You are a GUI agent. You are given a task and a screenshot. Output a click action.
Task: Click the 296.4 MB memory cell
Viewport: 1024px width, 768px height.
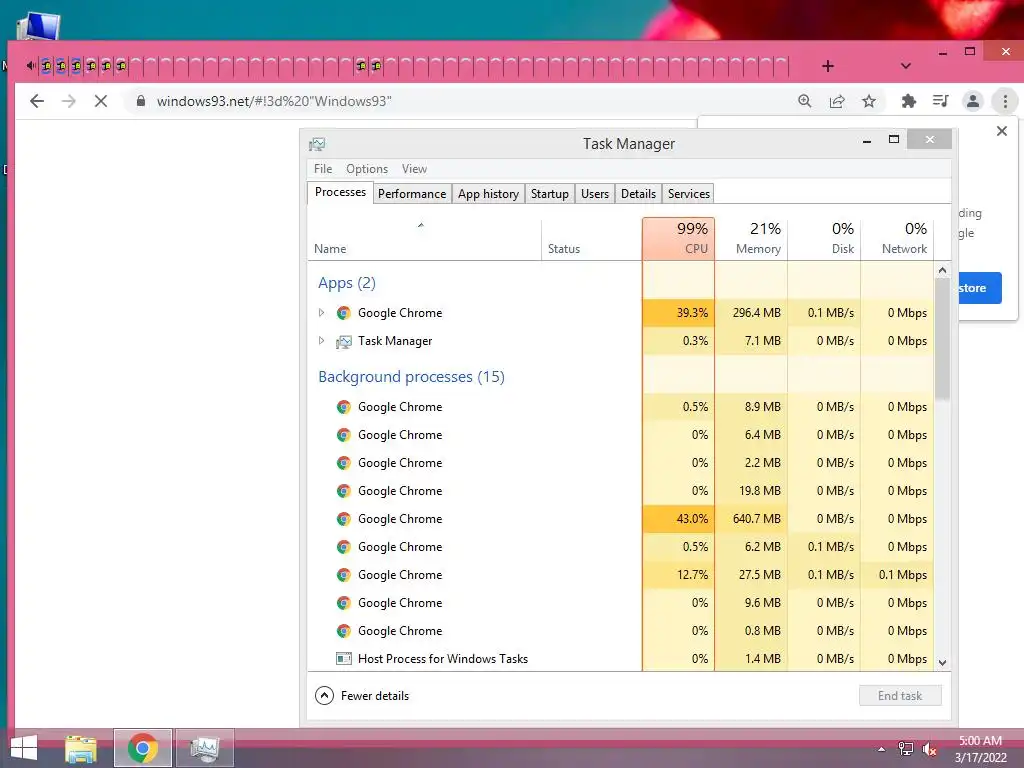click(752, 313)
